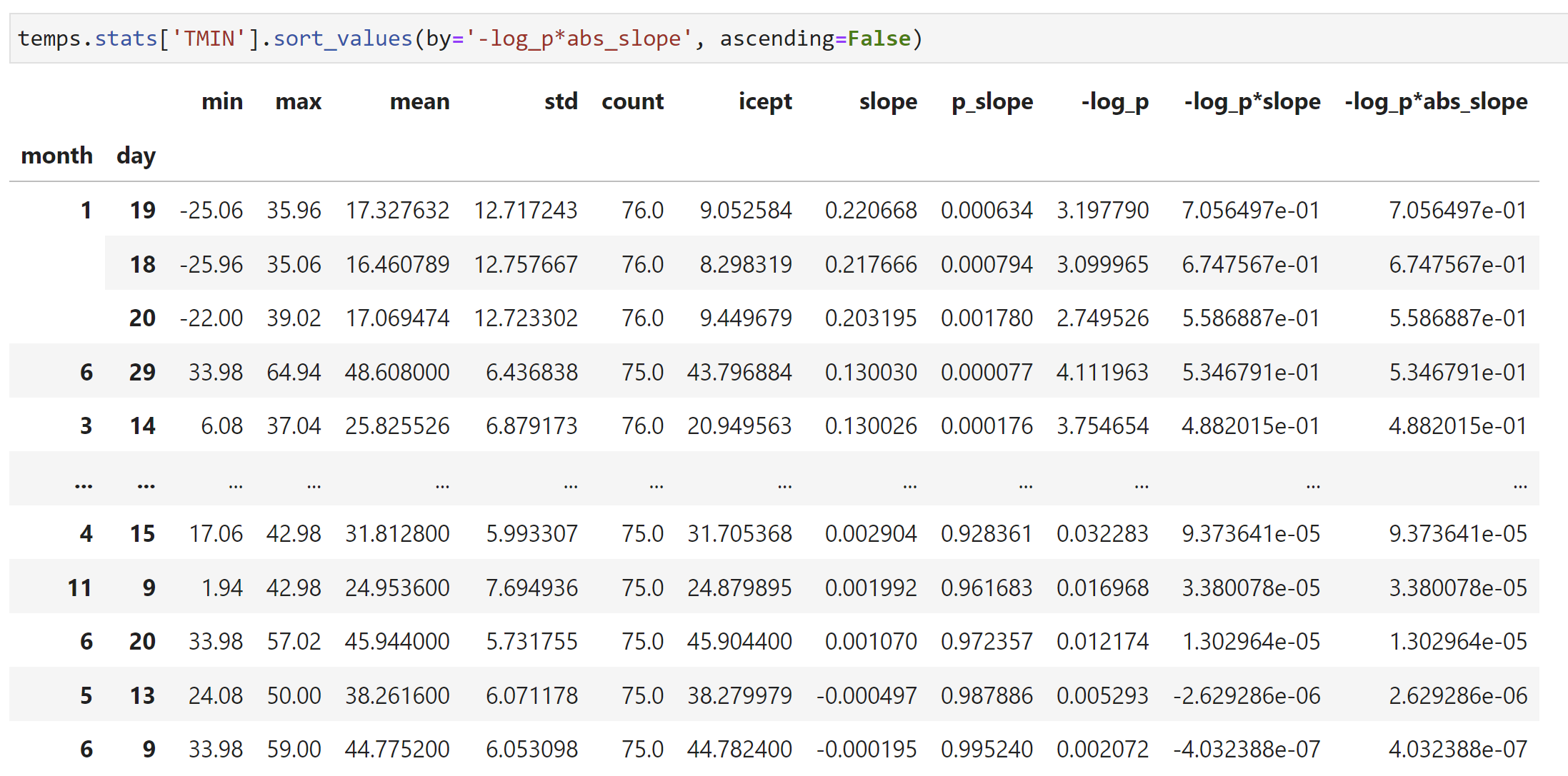Click the '-log_p*abs_slope' column header
This screenshot has width=1568, height=776.
click(x=1436, y=101)
